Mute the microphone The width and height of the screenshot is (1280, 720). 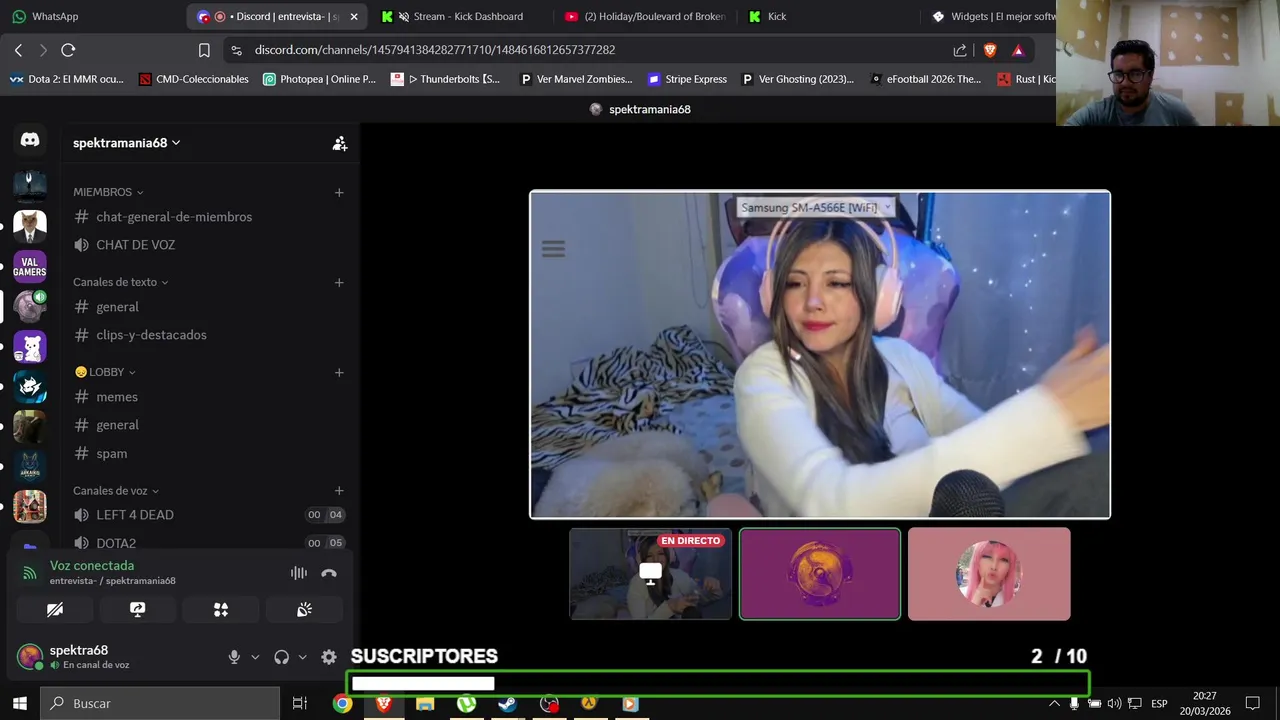tap(234, 657)
